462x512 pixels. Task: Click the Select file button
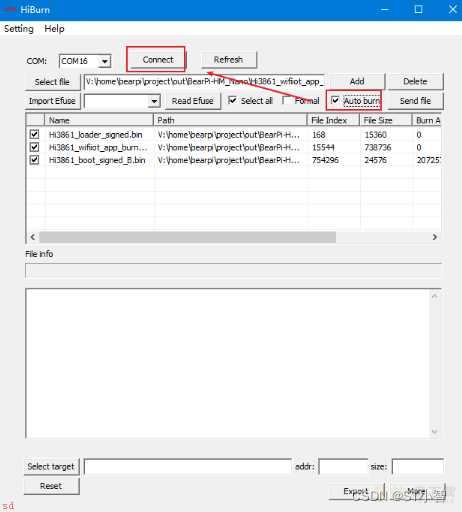pos(52,82)
